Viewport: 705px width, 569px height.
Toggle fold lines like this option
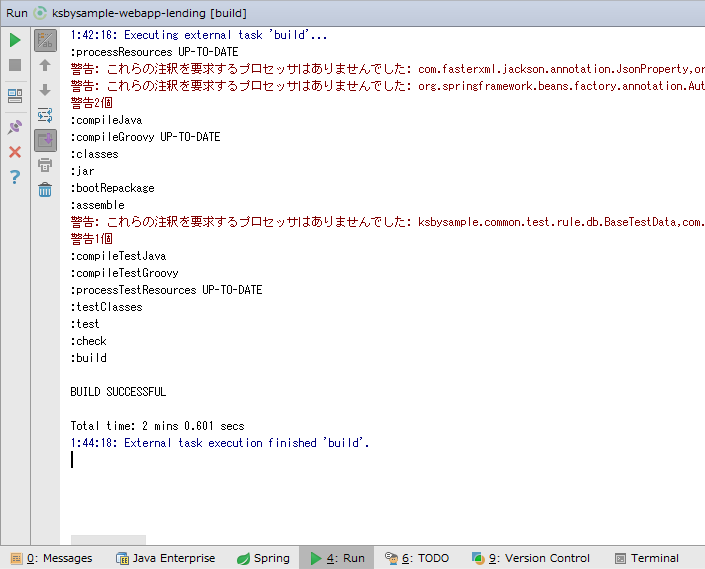pyautogui.click(x=45, y=40)
